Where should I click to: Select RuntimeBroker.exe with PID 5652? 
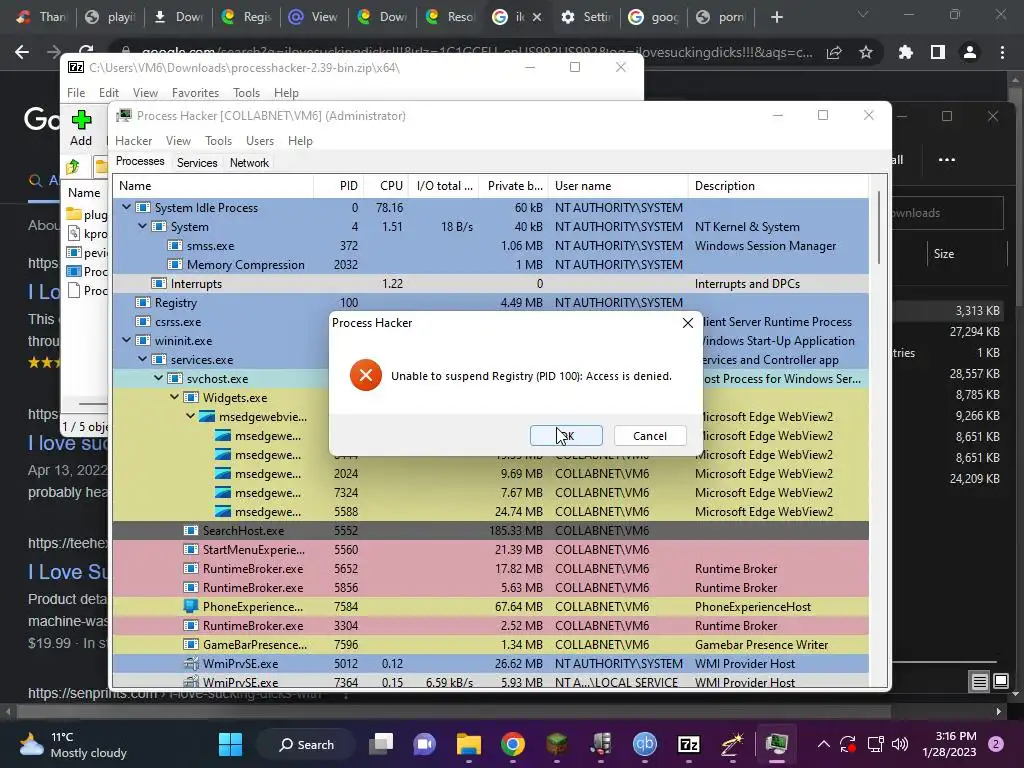tap(490, 569)
